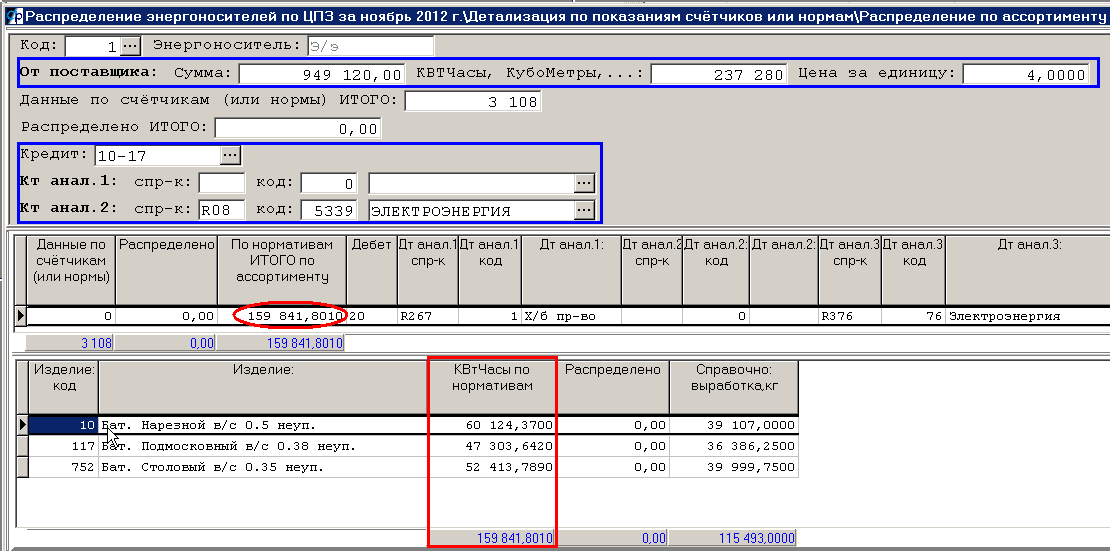
Task: Select row Бат. Нарезной в/с 0.5 неуп.
Action: pyautogui.click(x=263, y=425)
